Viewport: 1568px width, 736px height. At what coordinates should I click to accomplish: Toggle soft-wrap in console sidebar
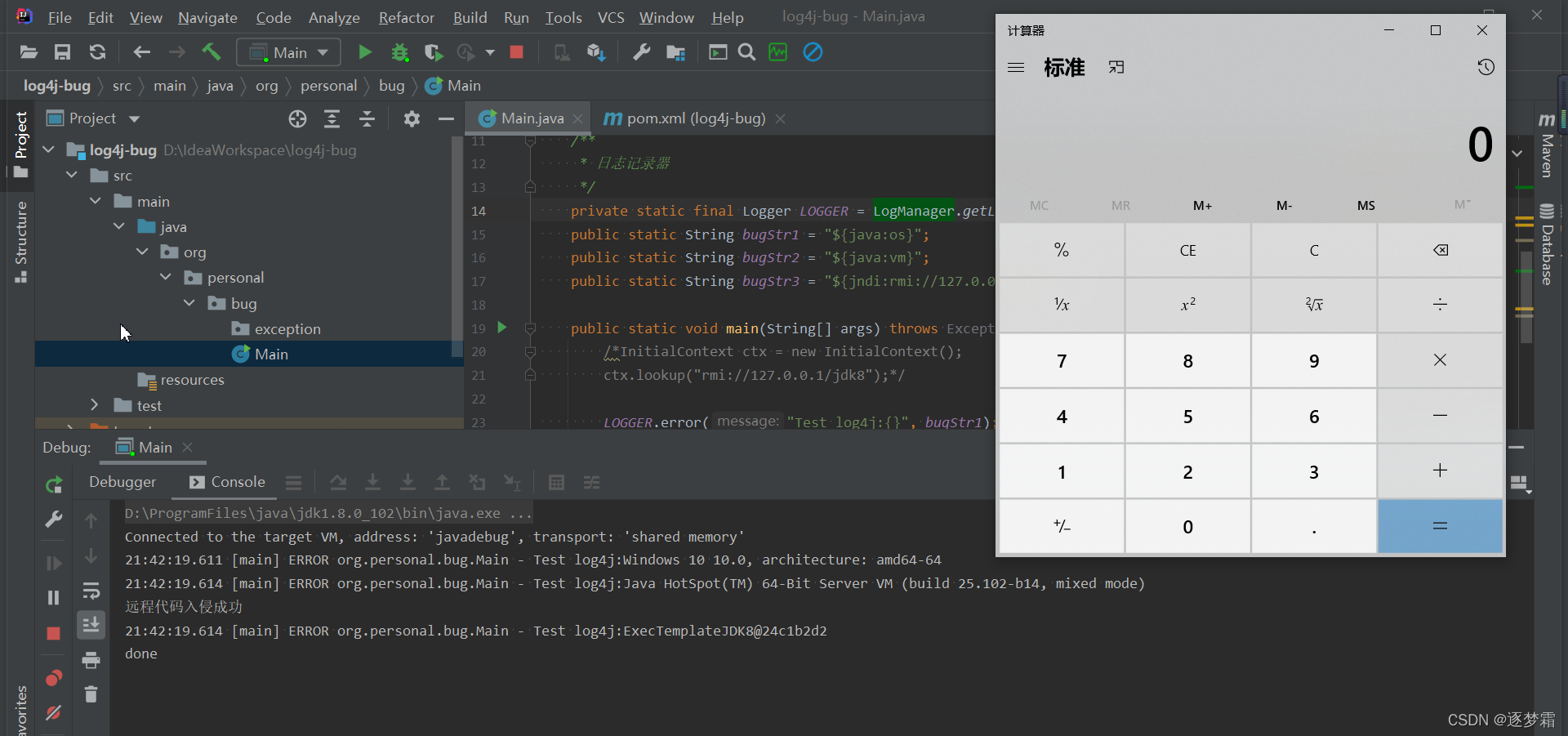point(91,591)
